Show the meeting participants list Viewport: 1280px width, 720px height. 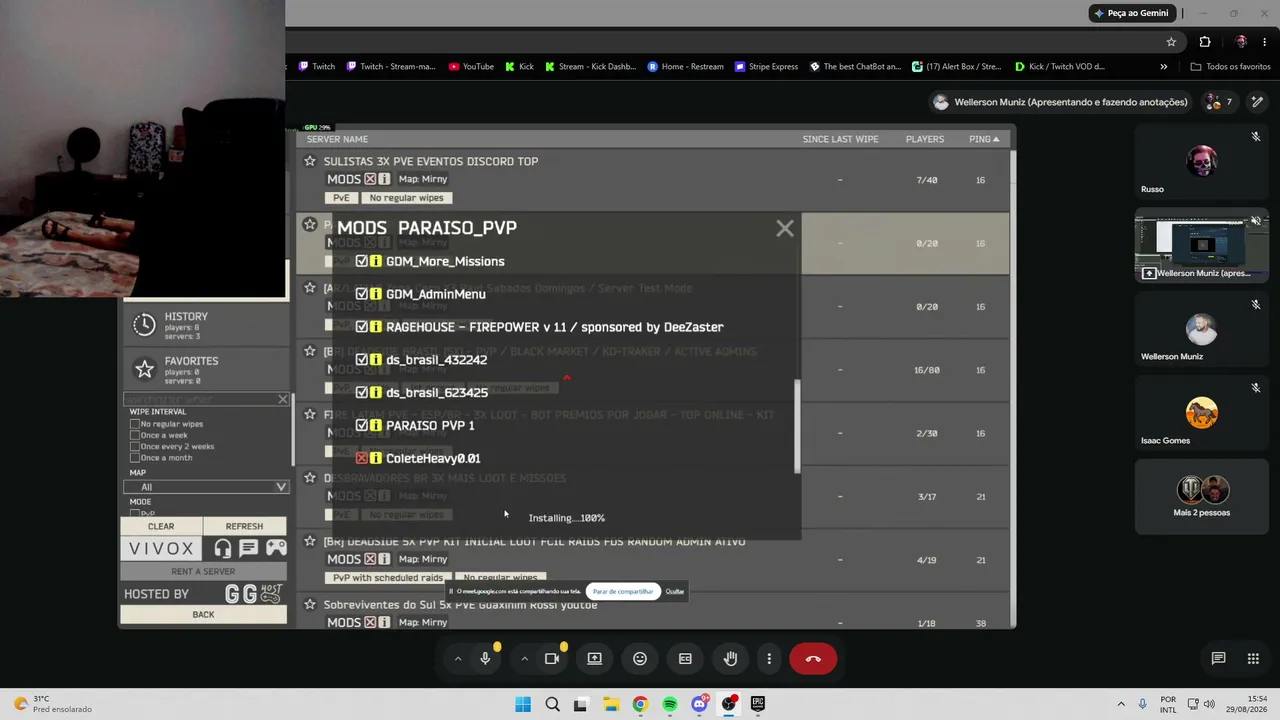[1219, 102]
